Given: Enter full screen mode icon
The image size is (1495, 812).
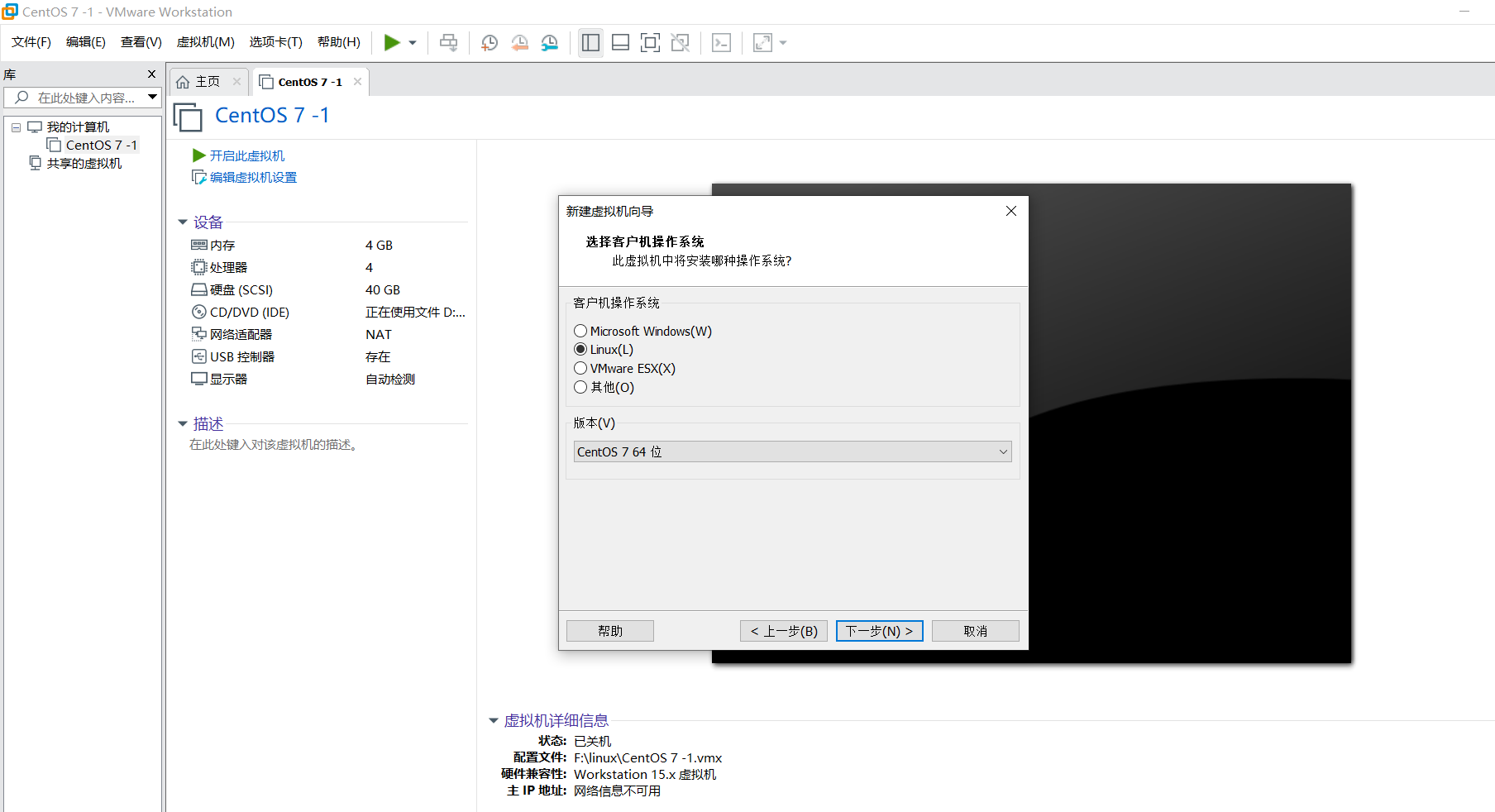Looking at the screenshot, I should 650,42.
